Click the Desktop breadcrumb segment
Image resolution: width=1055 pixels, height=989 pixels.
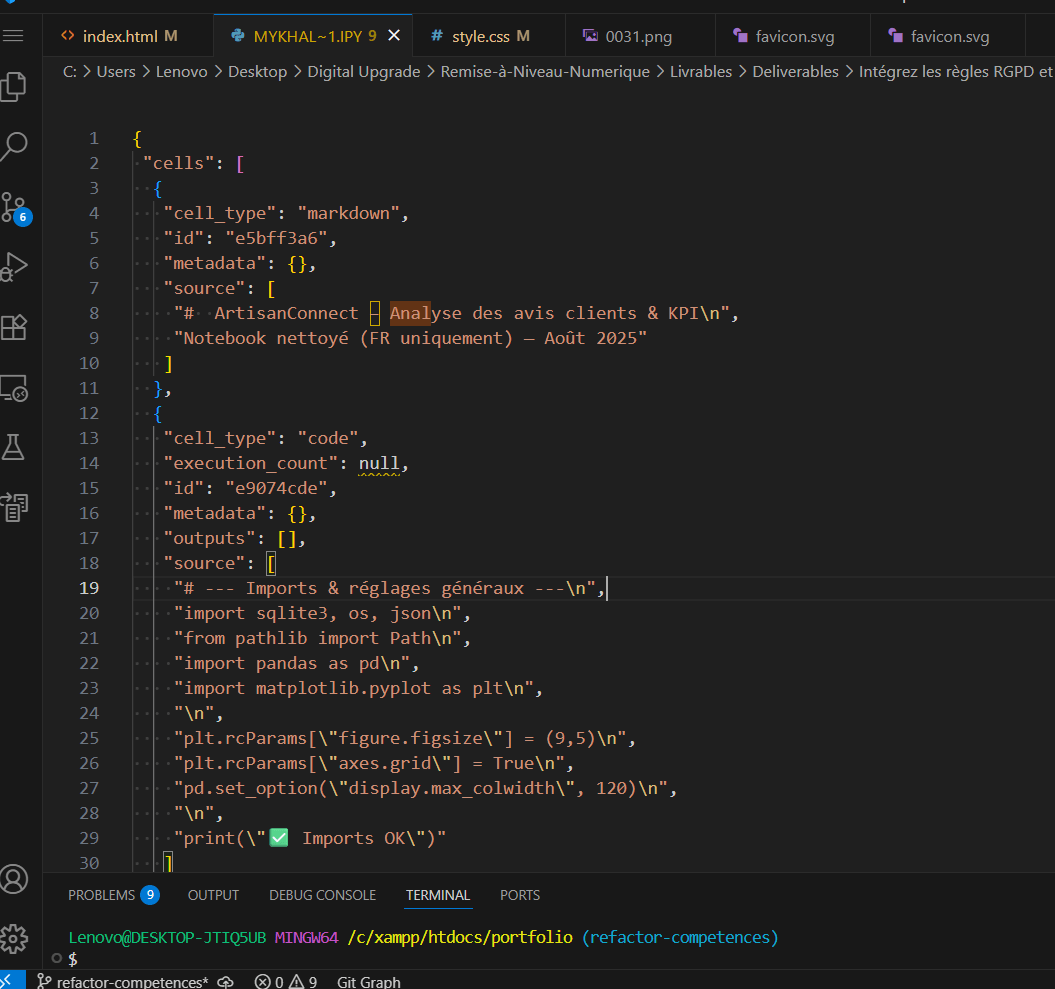click(257, 71)
